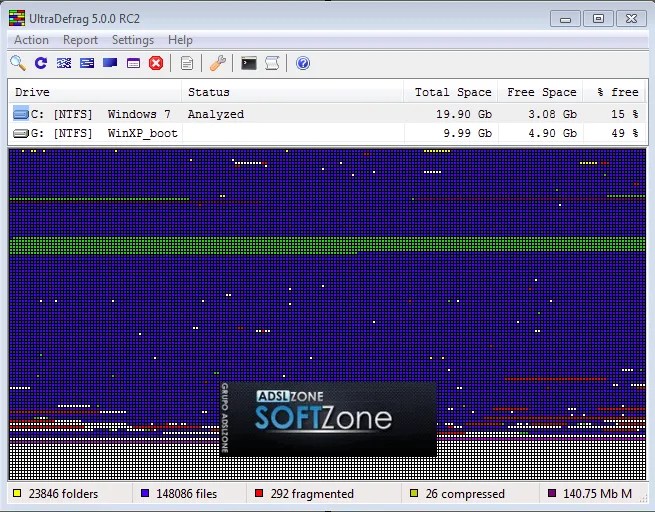This screenshot has height=512, width=655.
Task: Click the Analyze magnifying glass icon
Action: [x=18, y=63]
